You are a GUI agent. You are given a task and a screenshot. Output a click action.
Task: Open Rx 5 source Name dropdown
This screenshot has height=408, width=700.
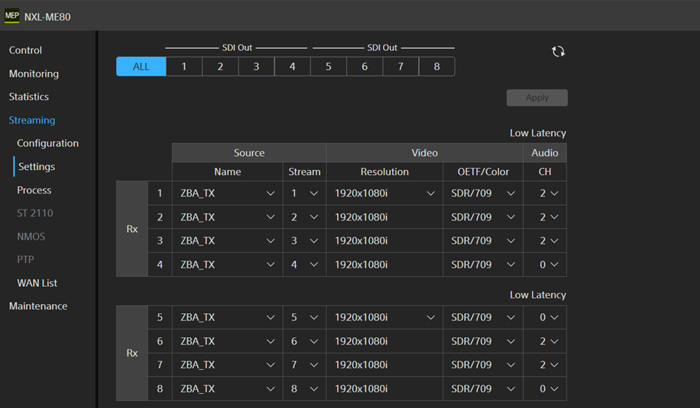[227, 317]
